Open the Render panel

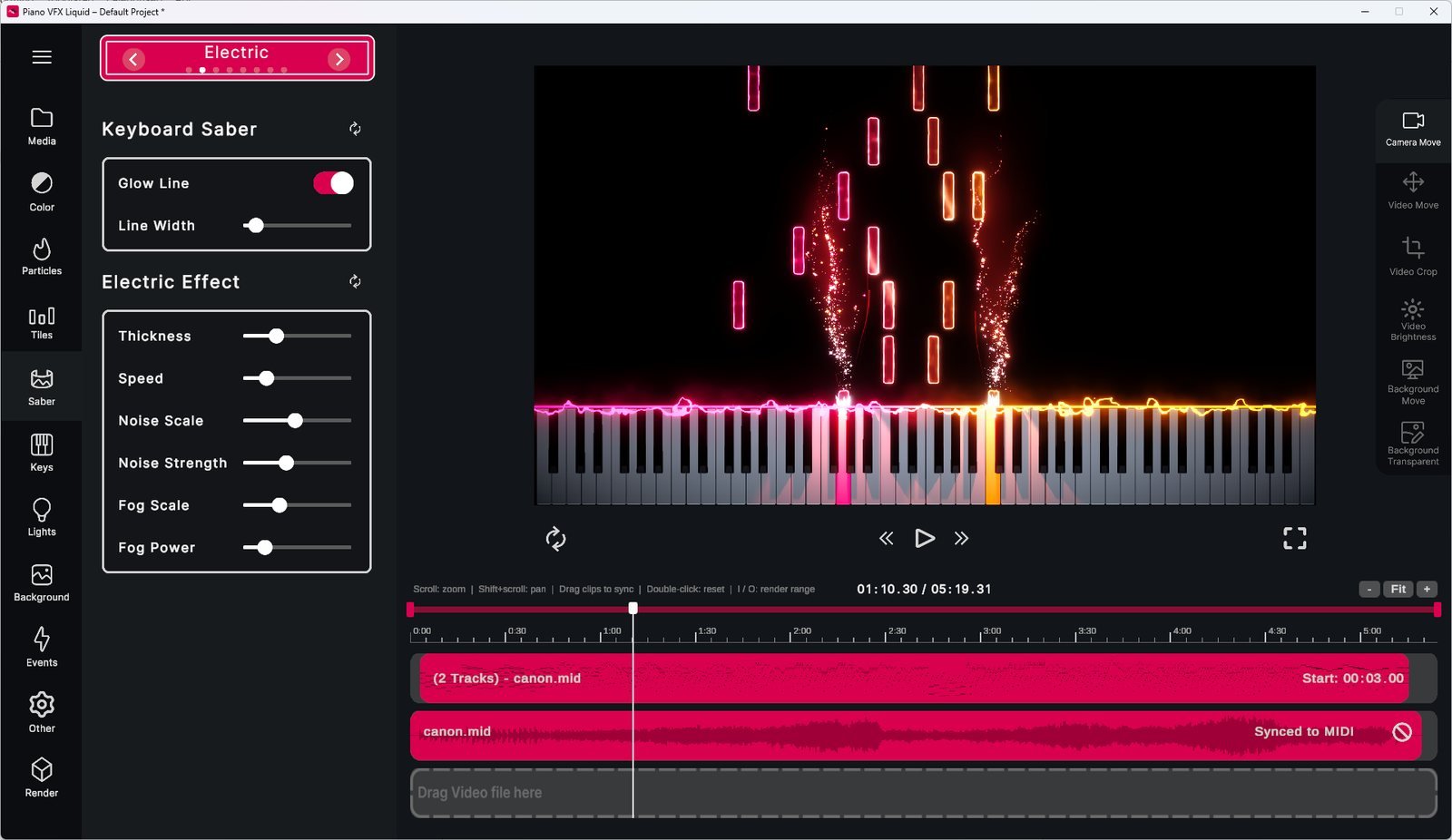(42, 778)
